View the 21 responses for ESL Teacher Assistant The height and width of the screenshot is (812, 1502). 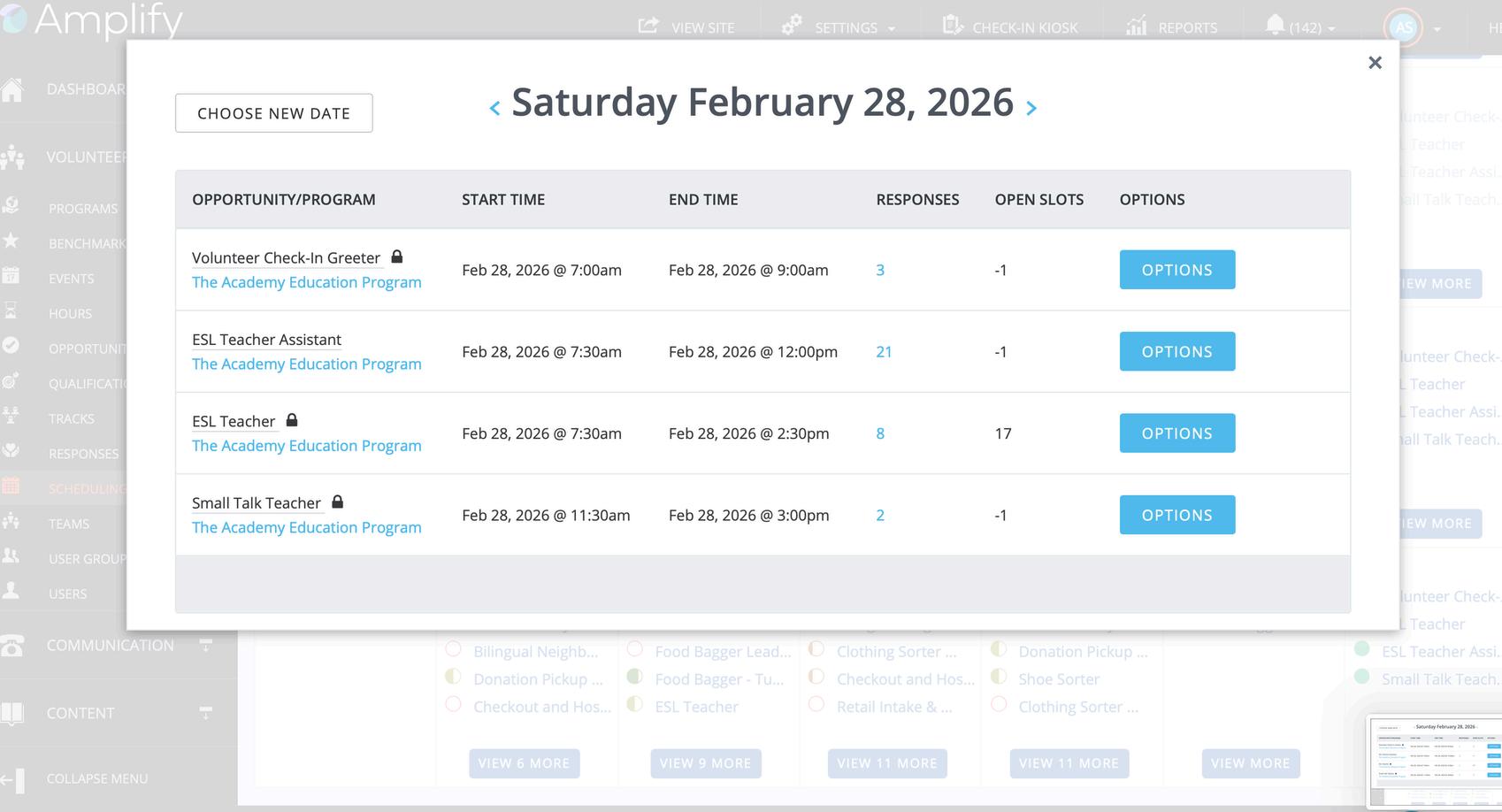pyautogui.click(x=884, y=351)
